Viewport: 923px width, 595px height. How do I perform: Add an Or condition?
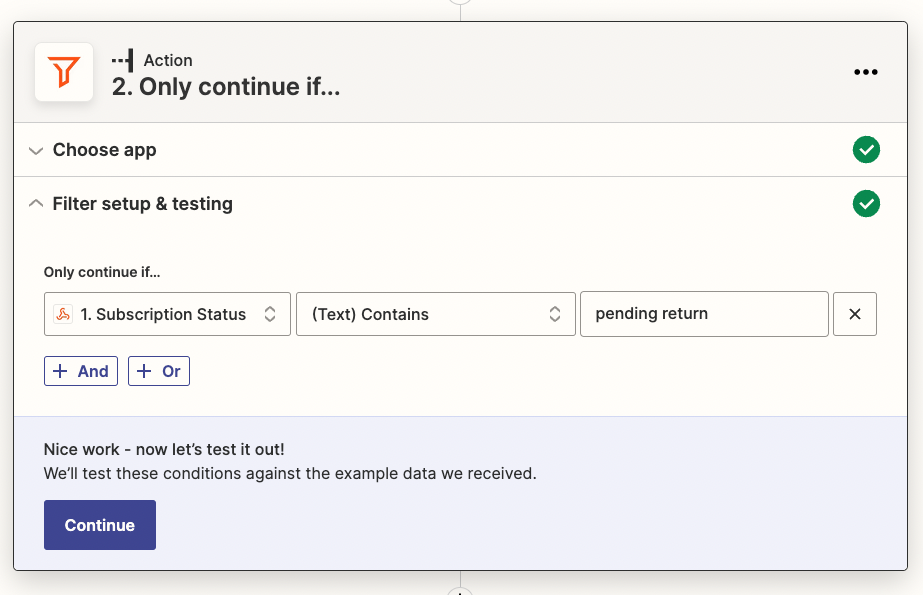159,371
